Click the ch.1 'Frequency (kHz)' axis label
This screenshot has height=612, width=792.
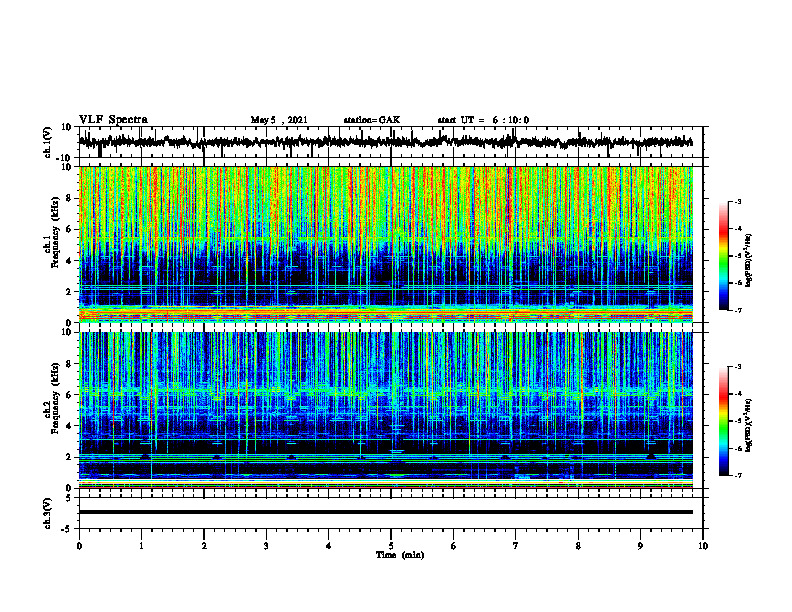coord(56,233)
